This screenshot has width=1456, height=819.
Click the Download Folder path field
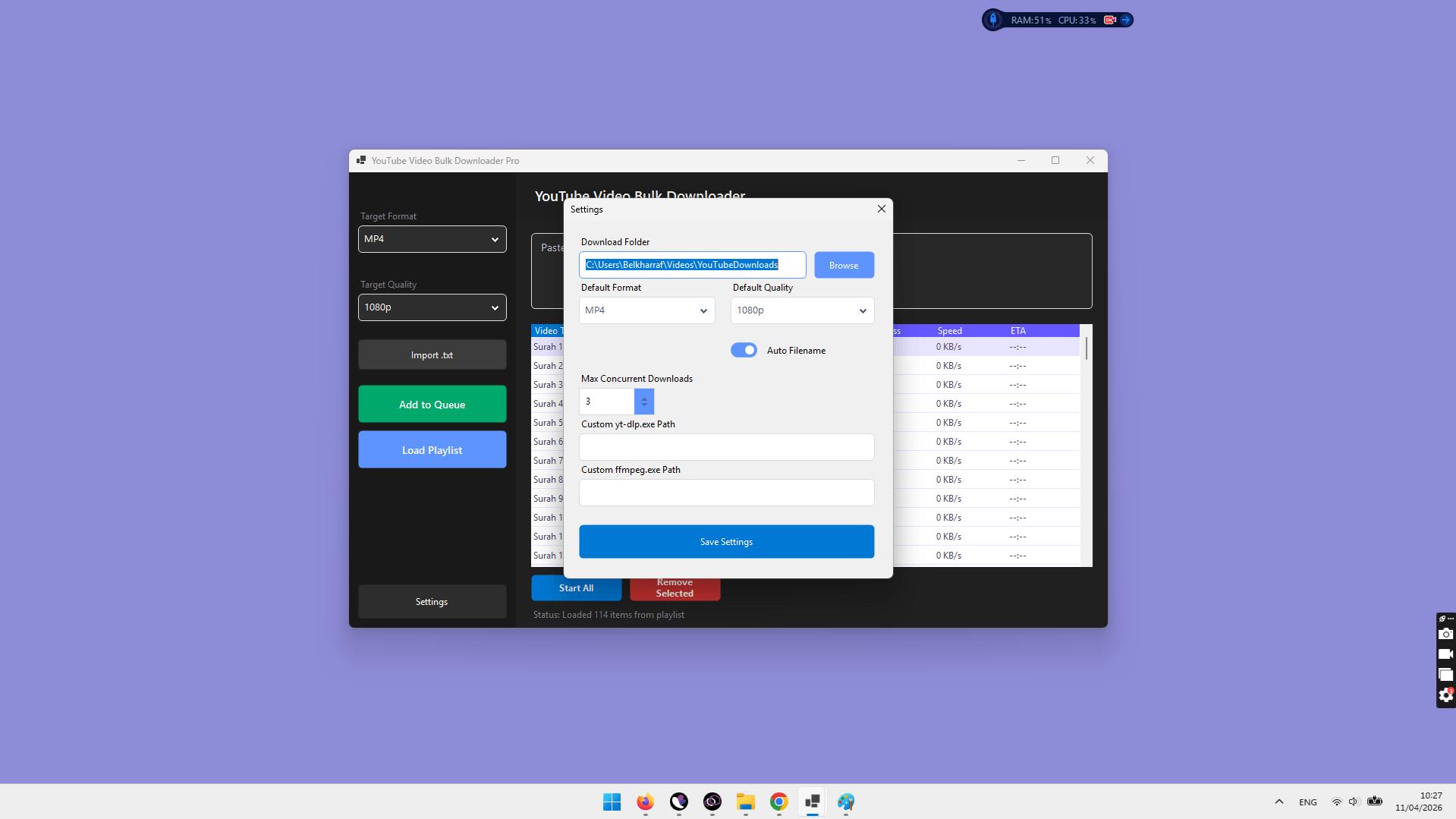pos(692,265)
